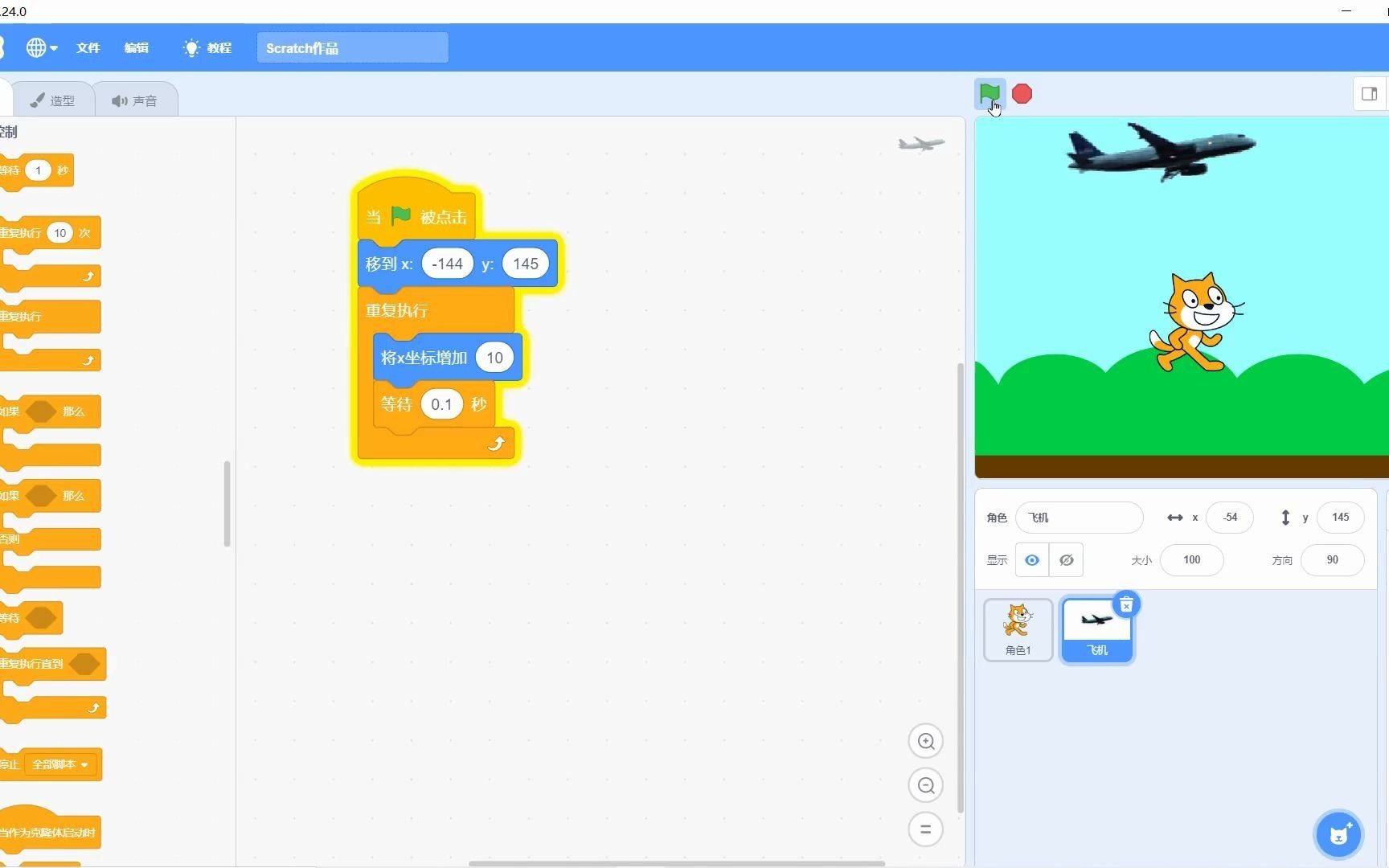This screenshot has width=1389, height=868.
Task: Open the language globe menu
Action: pos(41,48)
